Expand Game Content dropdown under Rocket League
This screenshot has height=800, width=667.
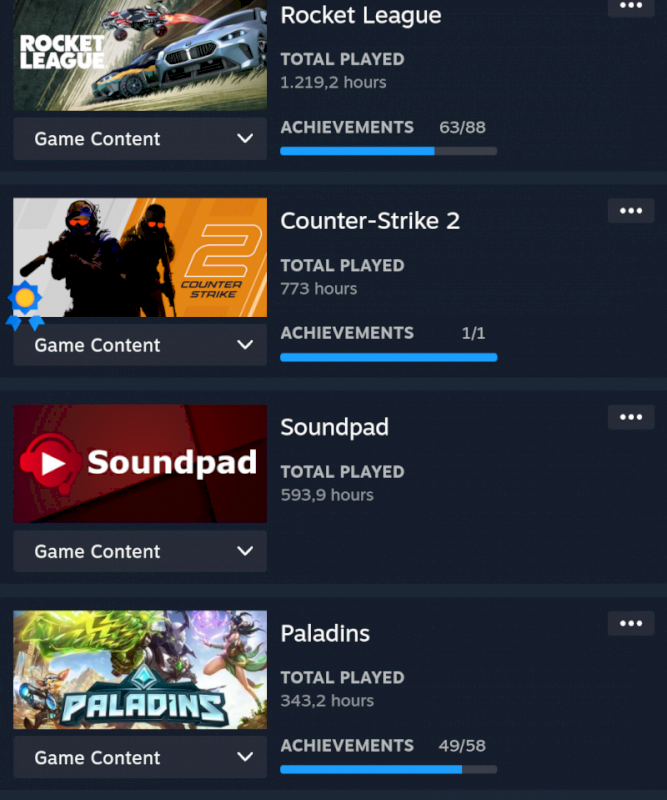pyautogui.click(x=140, y=139)
